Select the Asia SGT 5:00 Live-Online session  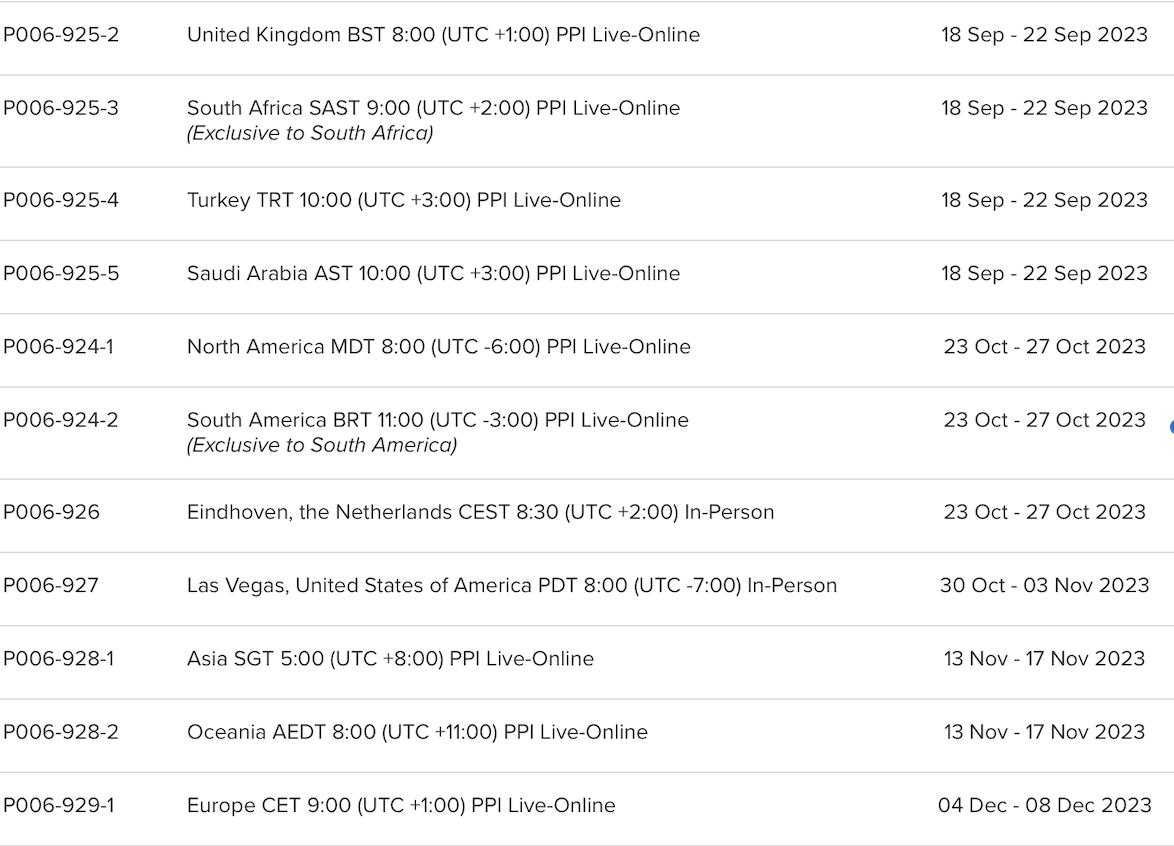pos(390,659)
